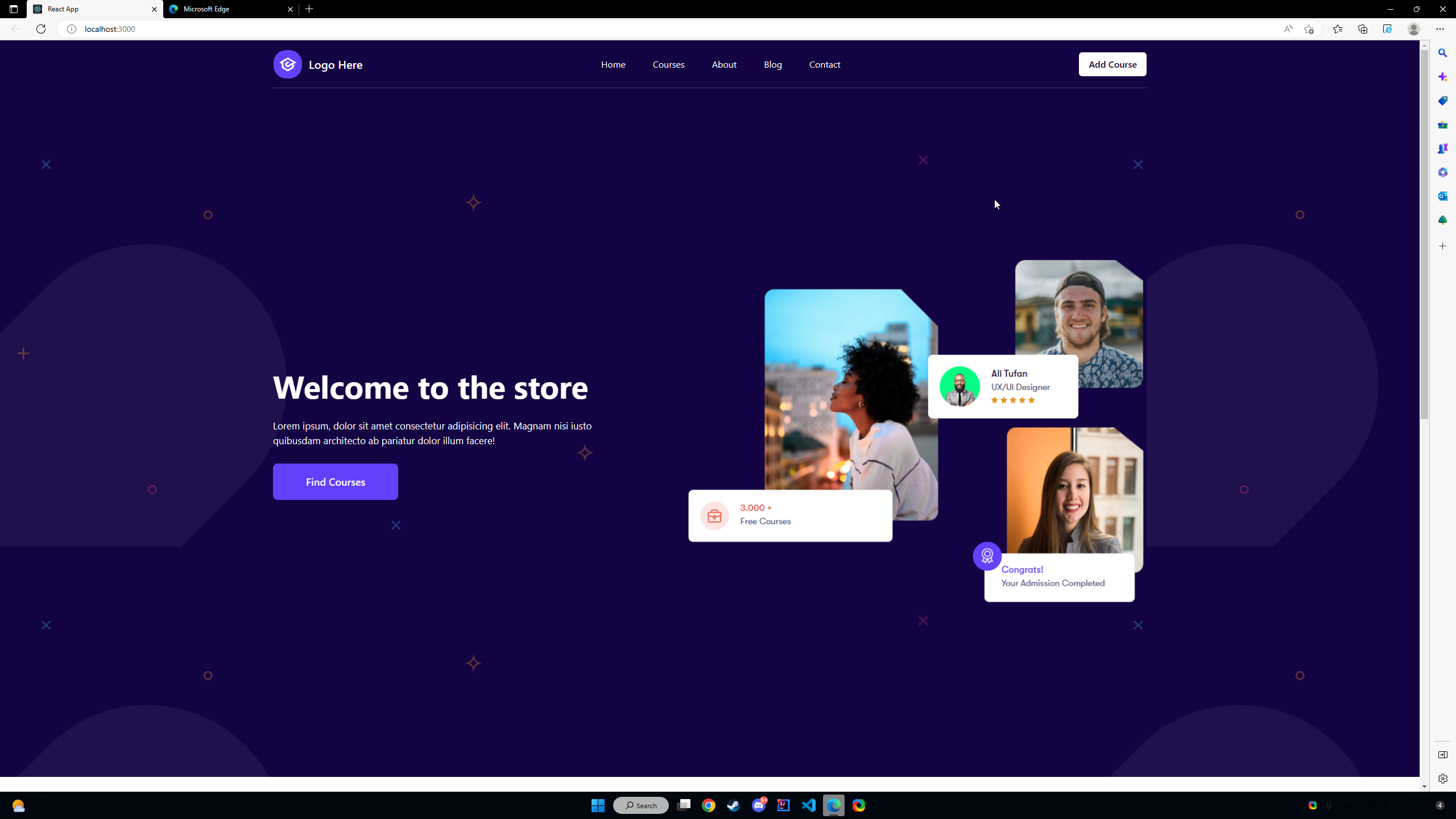
Task: Launch IntelliJ IDEA from the taskbar
Action: [783, 805]
